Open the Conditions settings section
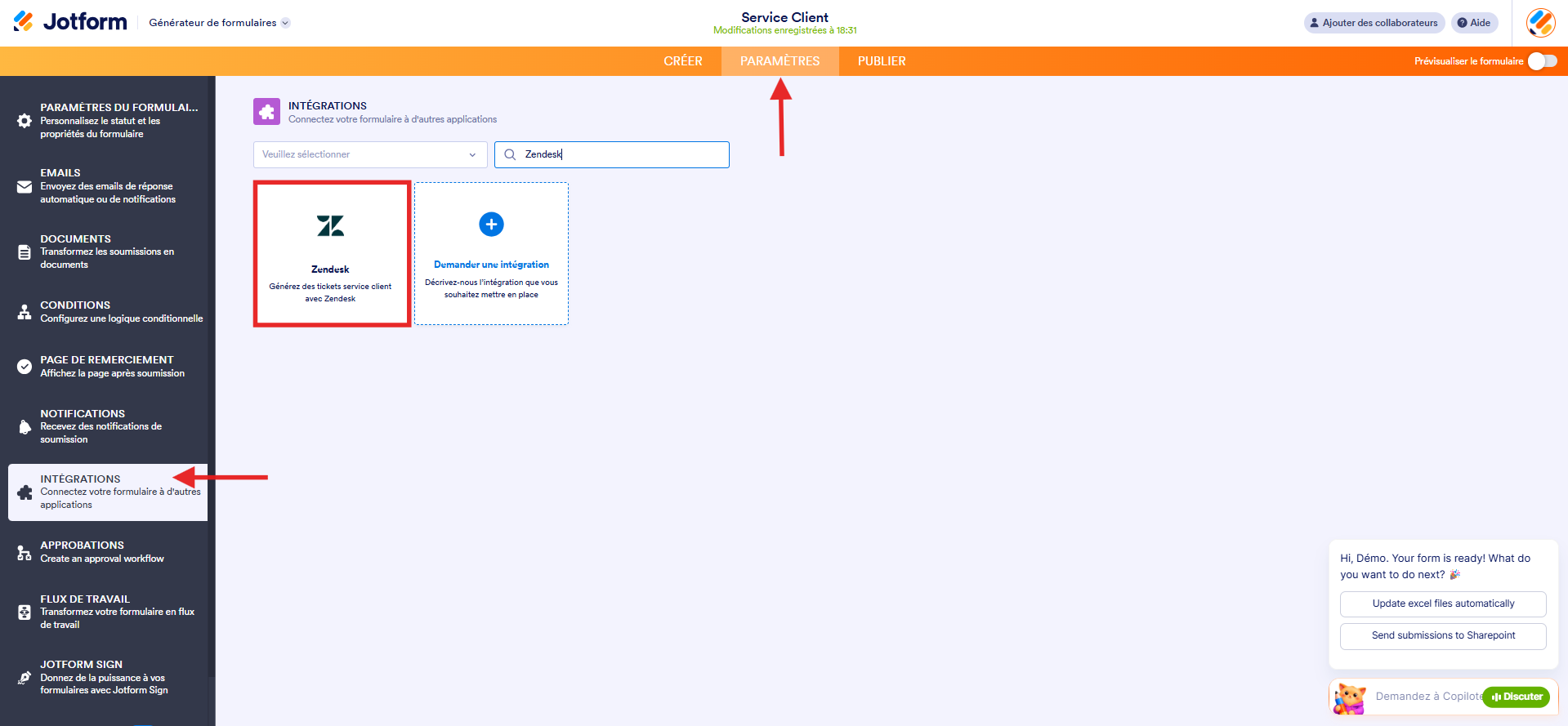 (x=108, y=311)
